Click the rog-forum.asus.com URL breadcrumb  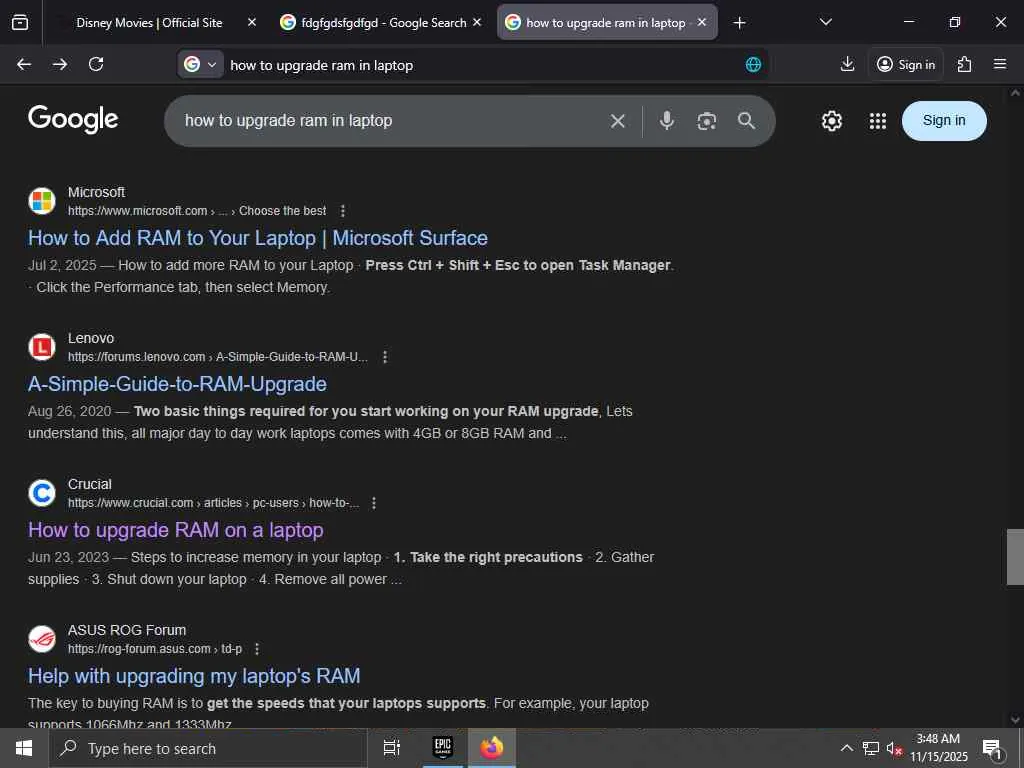click(155, 648)
